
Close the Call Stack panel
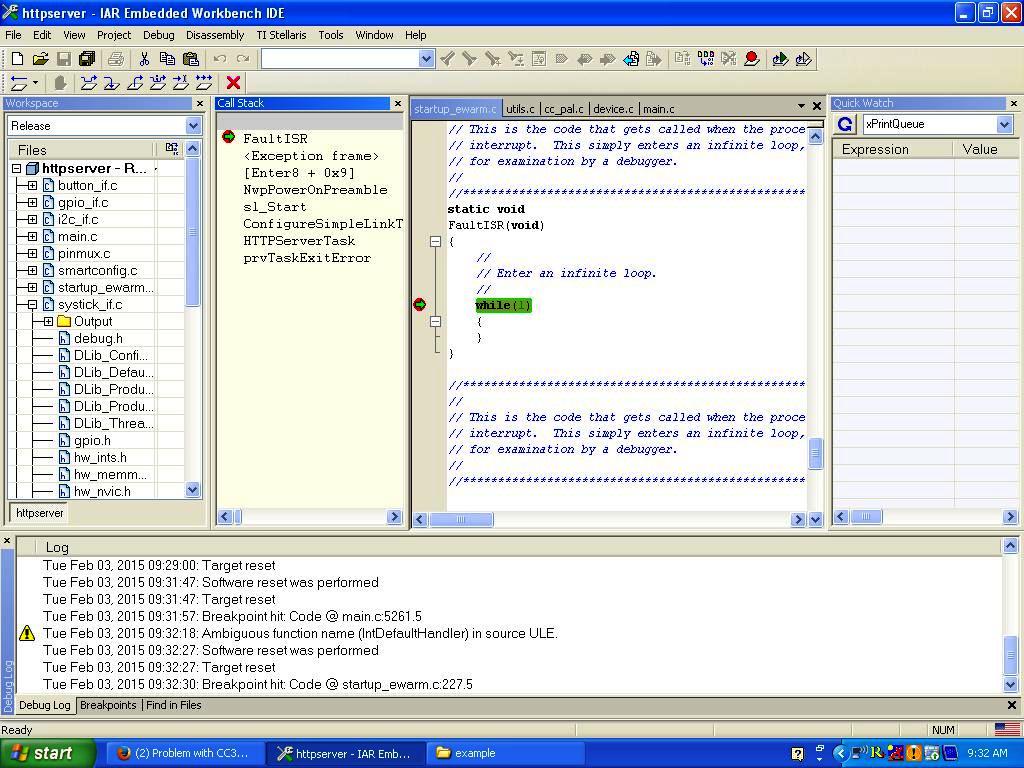pyautogui.click(x=398, y=103)
